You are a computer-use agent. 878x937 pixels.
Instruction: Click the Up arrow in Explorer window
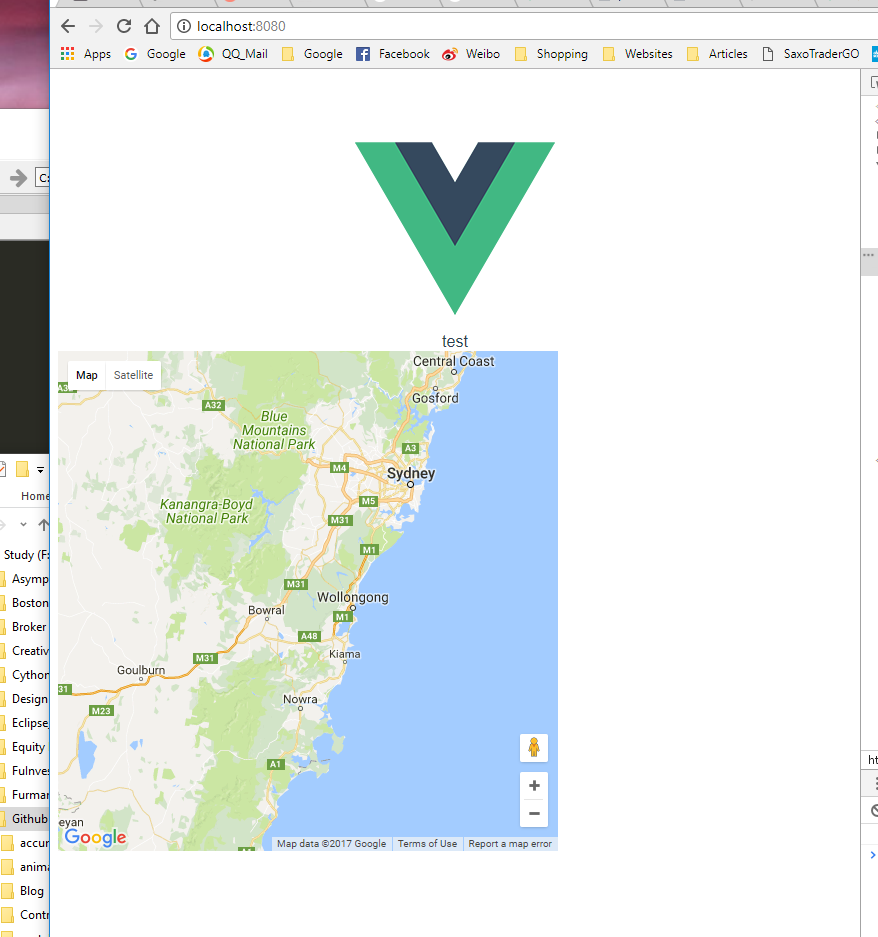pyautogui.click(x=43, y=525)
